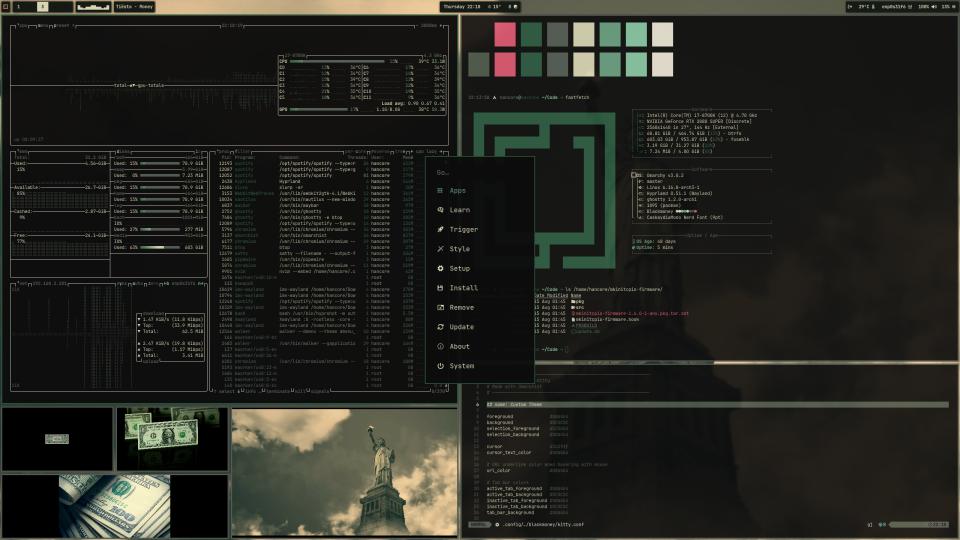Pick the pink swatch in top row
This screenshot has width=960, height=540.
505,34
